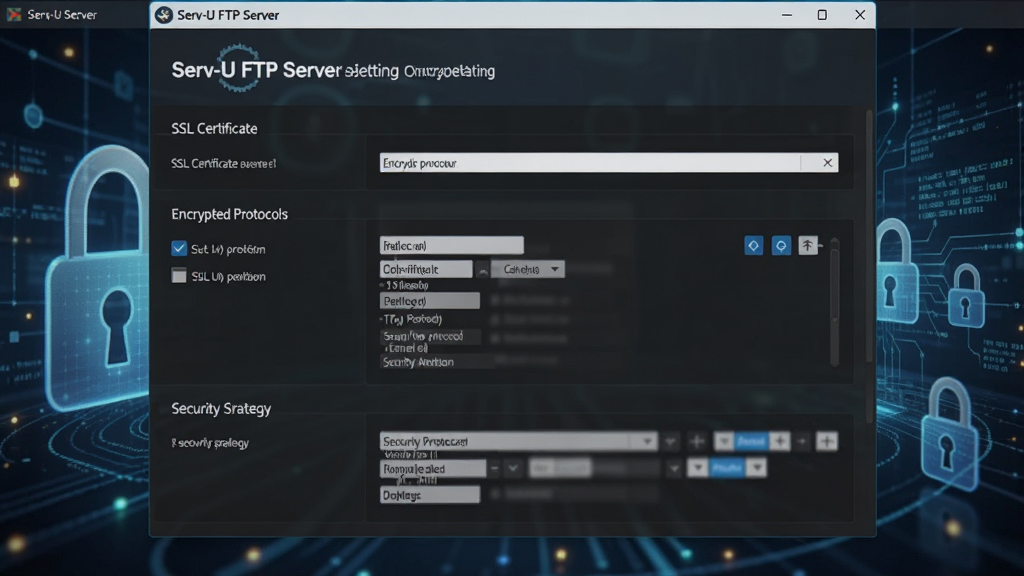This screenshot has height=576, width=1024.
Task: Click the blurred gray field right of Romqule aled
Action: 560,468
